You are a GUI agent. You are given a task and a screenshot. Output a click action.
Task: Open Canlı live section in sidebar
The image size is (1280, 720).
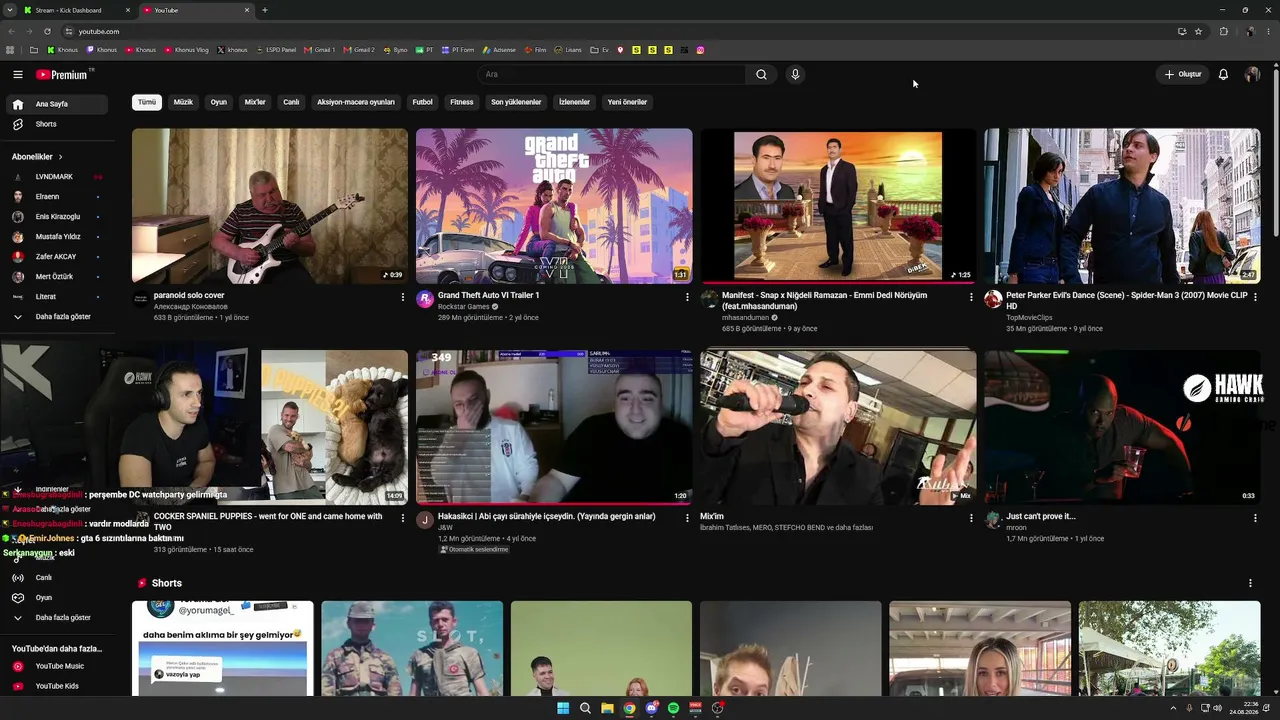tap(58, 578)
